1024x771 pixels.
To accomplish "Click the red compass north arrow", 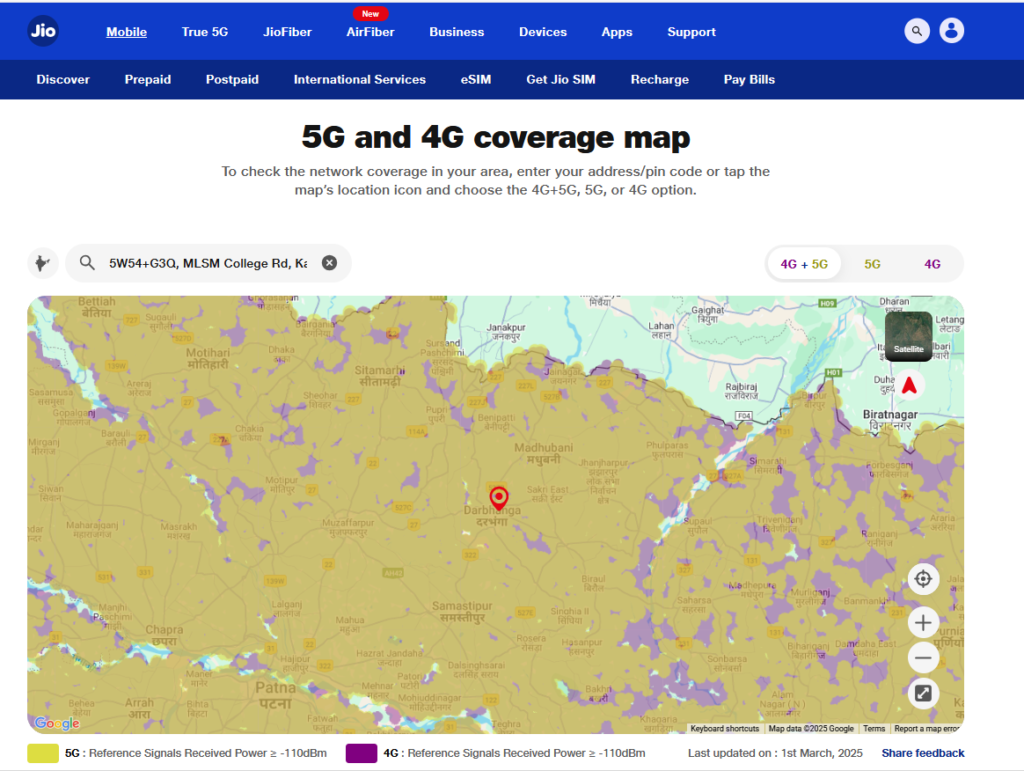I will 909,385.
